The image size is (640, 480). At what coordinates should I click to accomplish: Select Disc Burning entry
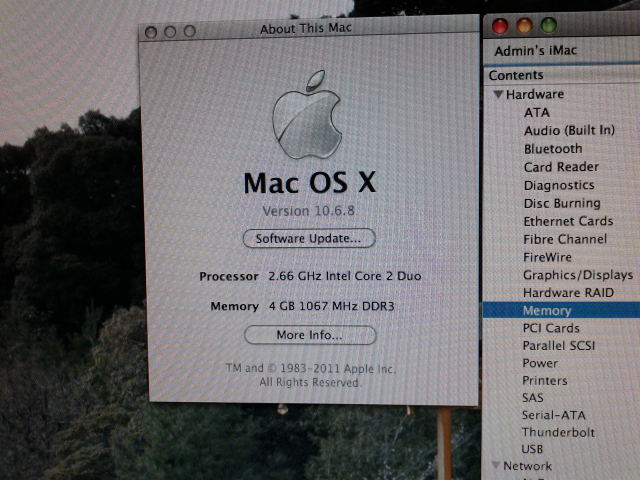coord(561,203)
